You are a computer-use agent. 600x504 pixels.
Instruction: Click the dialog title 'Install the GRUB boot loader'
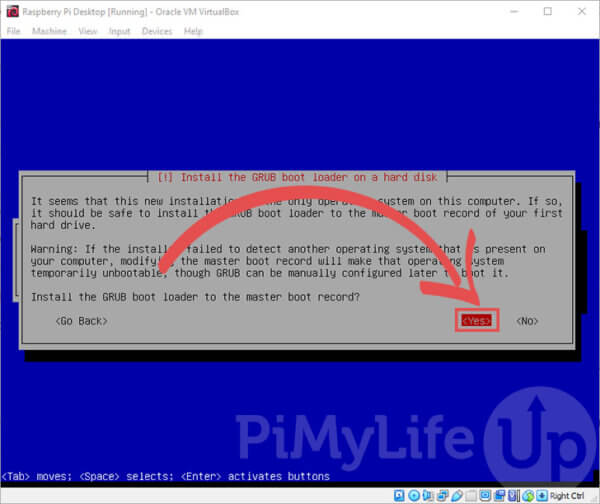coord(297,178)
